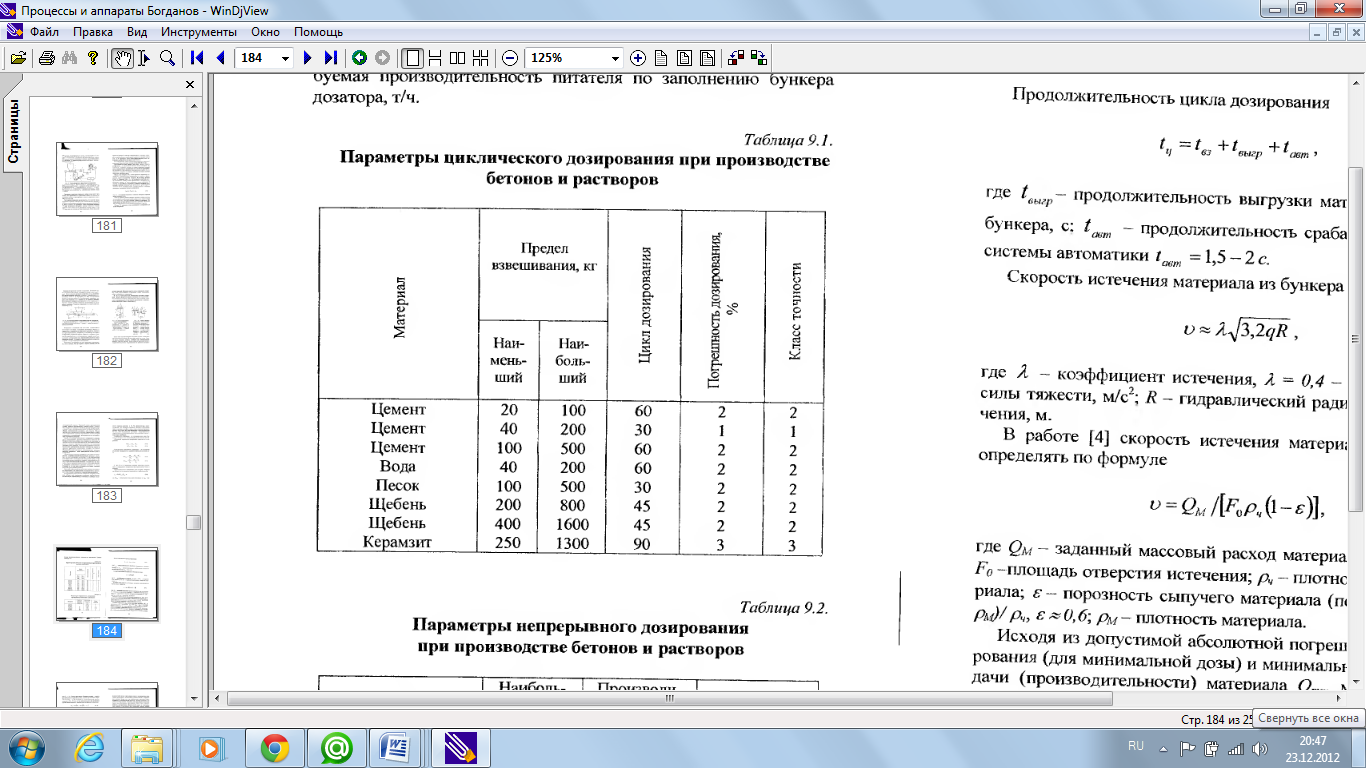1366x768 pixels.
Task: Click the 'Цикл дозирования' column header
Action: [x=645, y=303]
